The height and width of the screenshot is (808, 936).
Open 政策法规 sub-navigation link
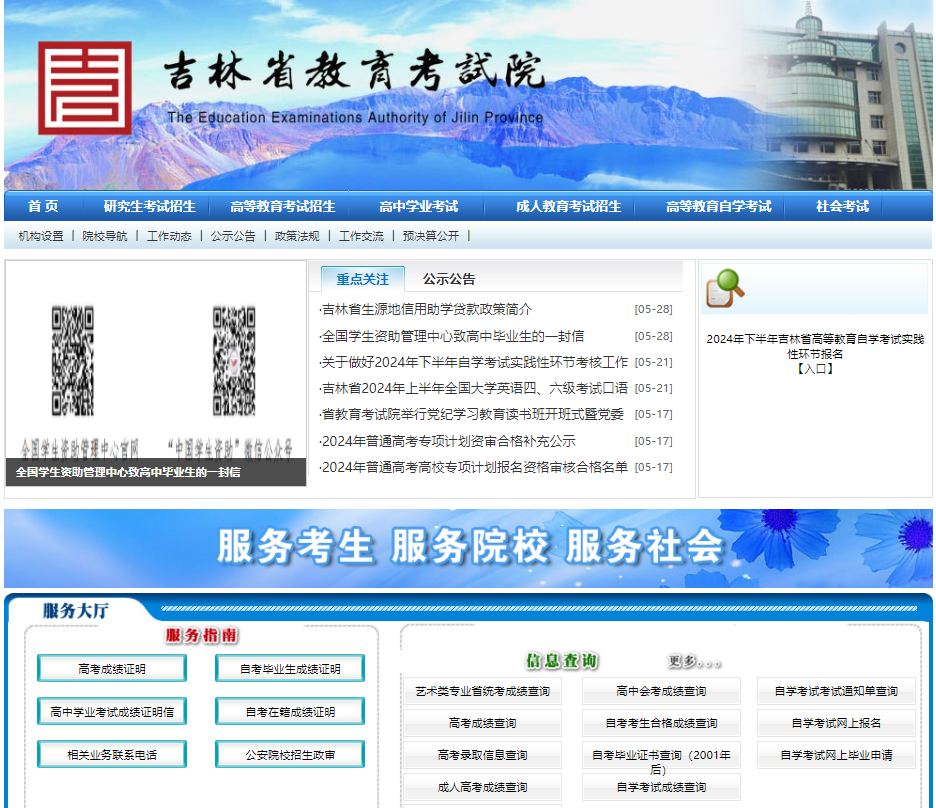click(297, 236)
